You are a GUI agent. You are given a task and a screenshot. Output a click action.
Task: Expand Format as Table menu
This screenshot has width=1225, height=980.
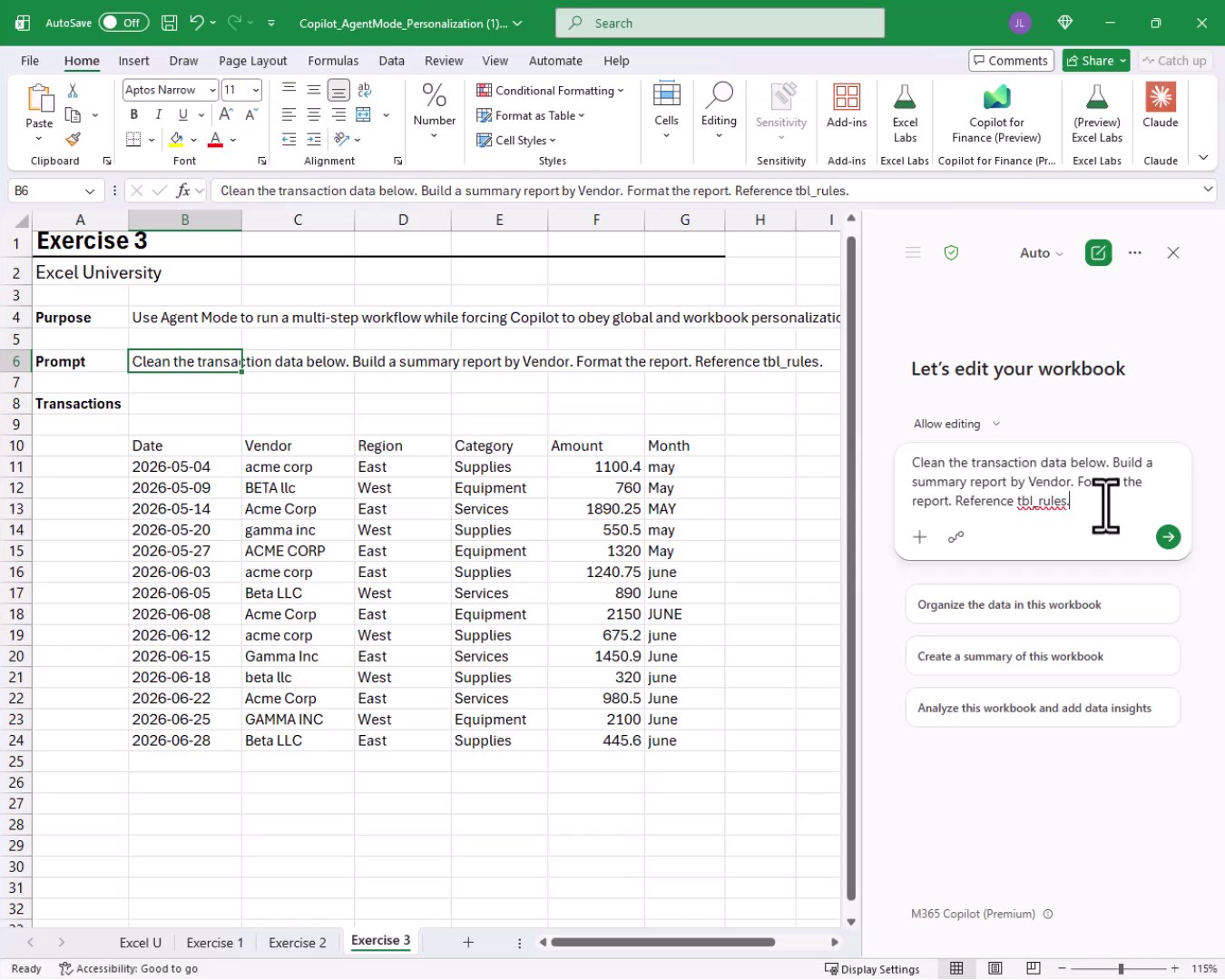coord(531,115)
